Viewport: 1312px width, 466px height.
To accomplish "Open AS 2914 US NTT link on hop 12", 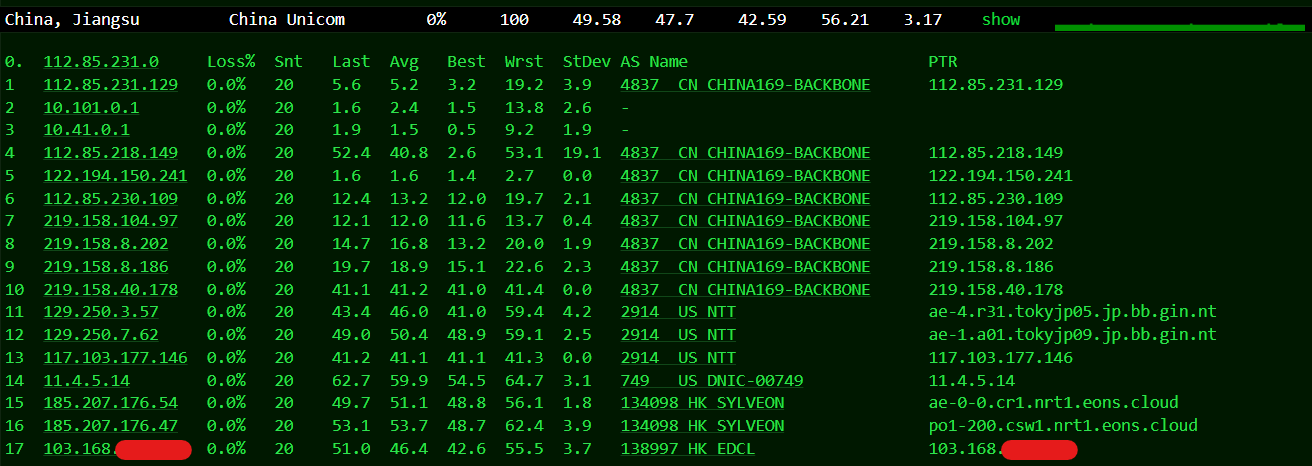I will (678, 334).
